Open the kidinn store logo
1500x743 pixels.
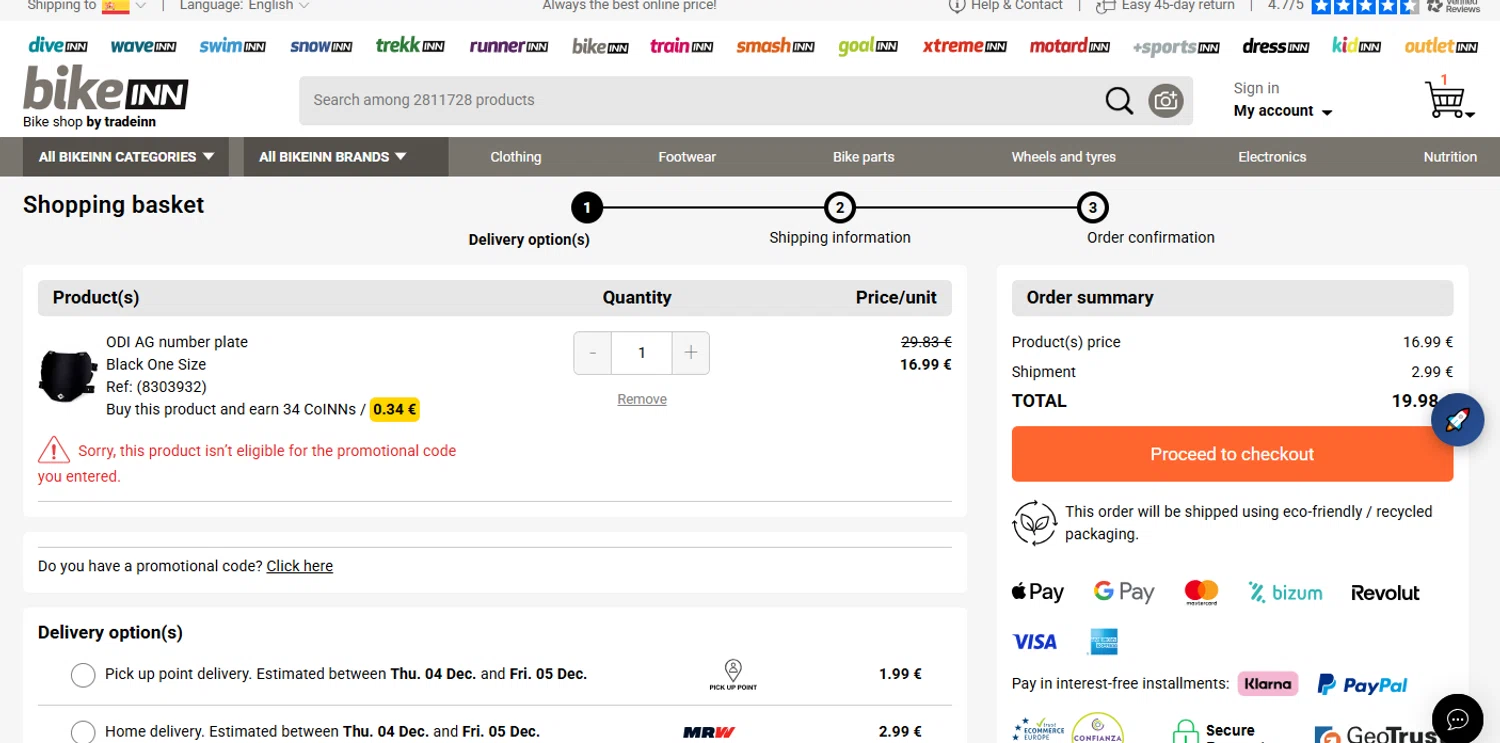click(1356, 46)
